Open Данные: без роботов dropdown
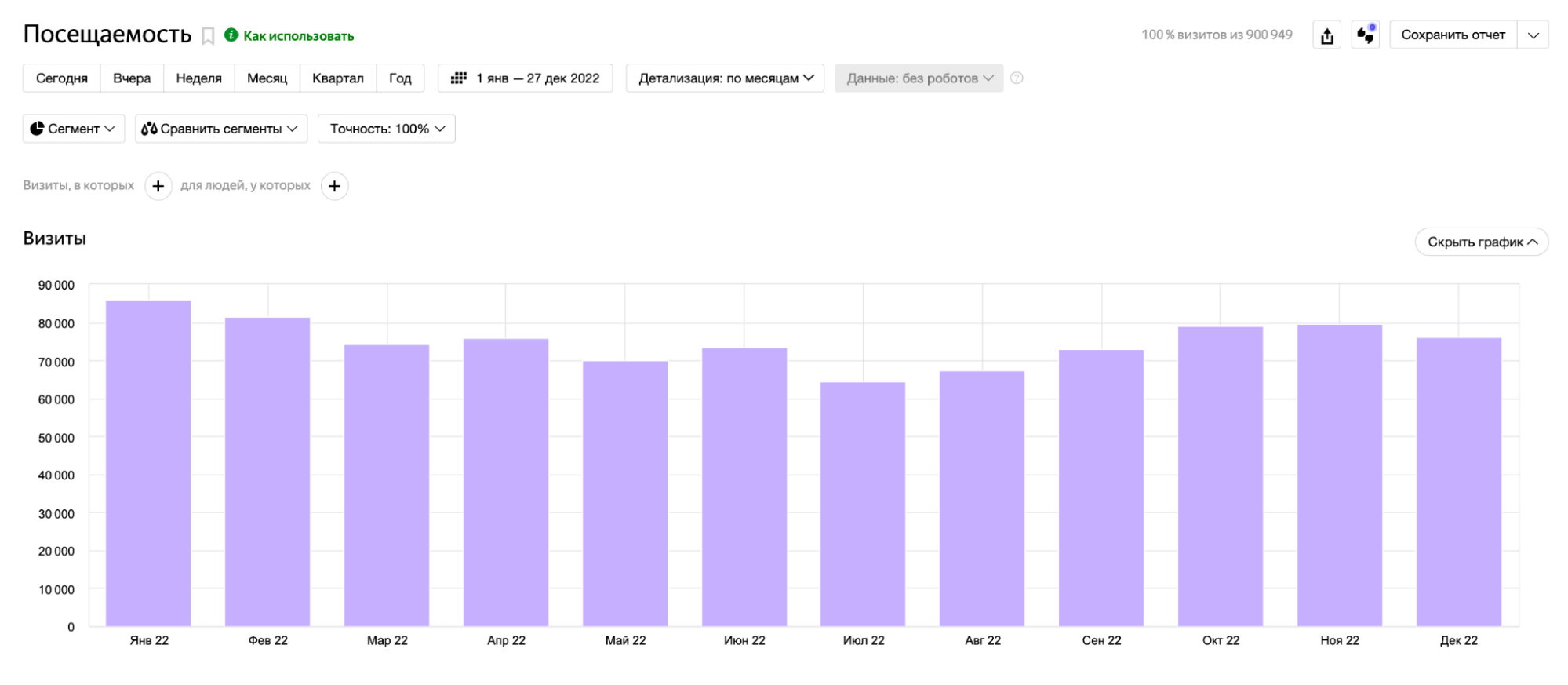This screenshot has height=685, width=1568. 919,78
